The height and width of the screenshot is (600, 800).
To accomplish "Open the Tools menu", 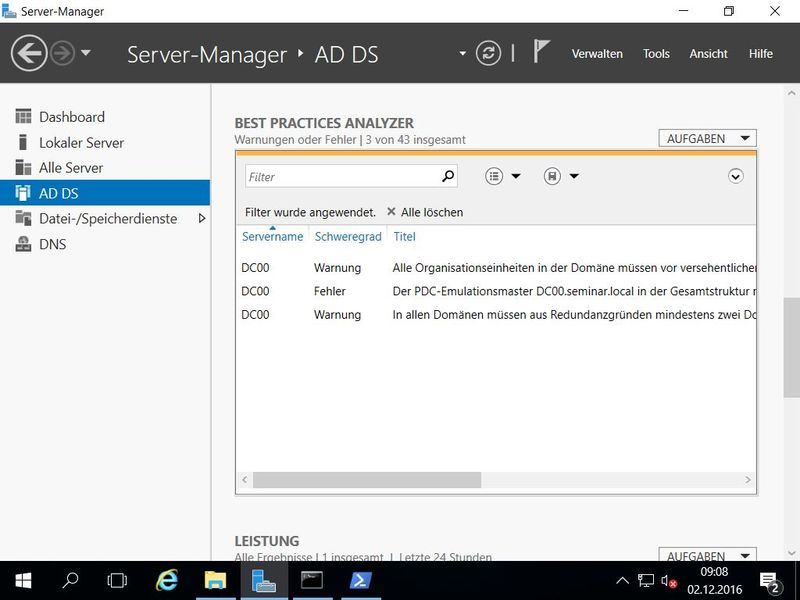I will (x=656, y=54).
